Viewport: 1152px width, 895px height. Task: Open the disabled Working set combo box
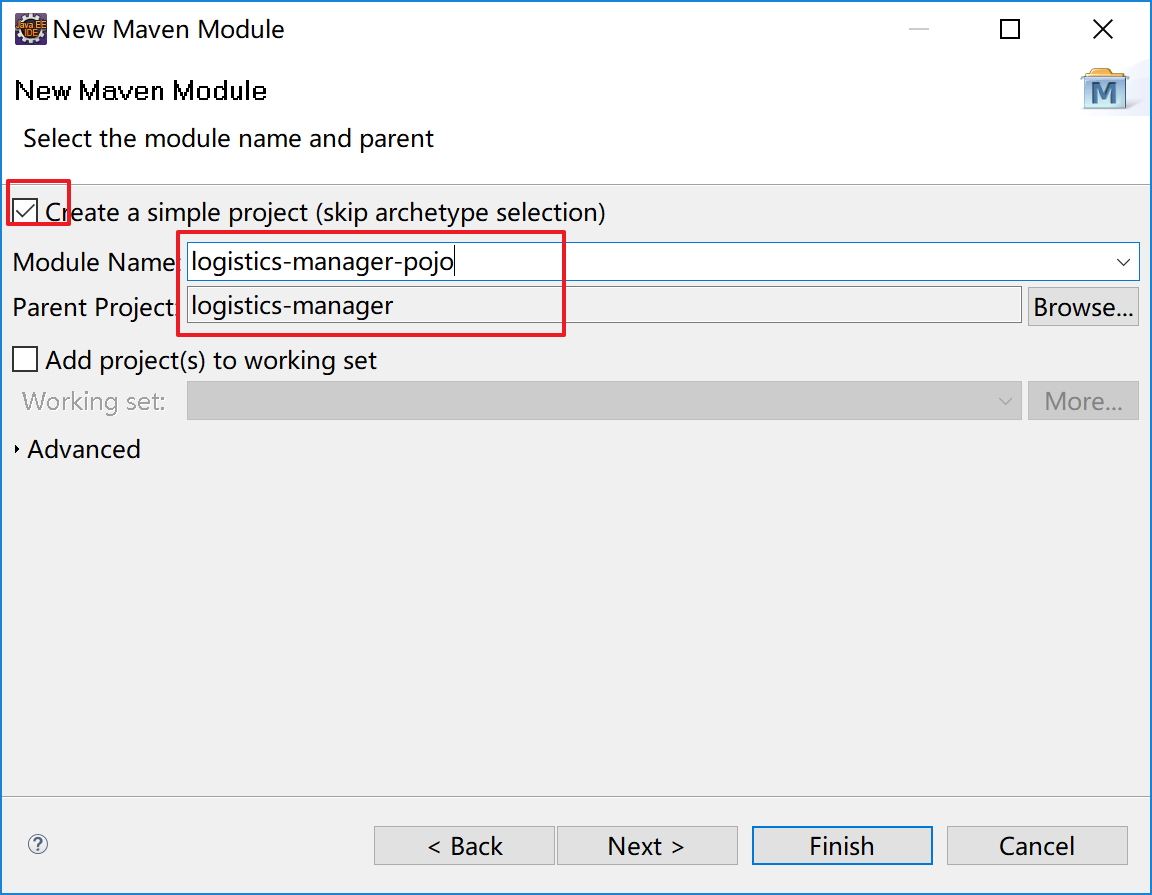pyautogui.click(x=604, y=401)
